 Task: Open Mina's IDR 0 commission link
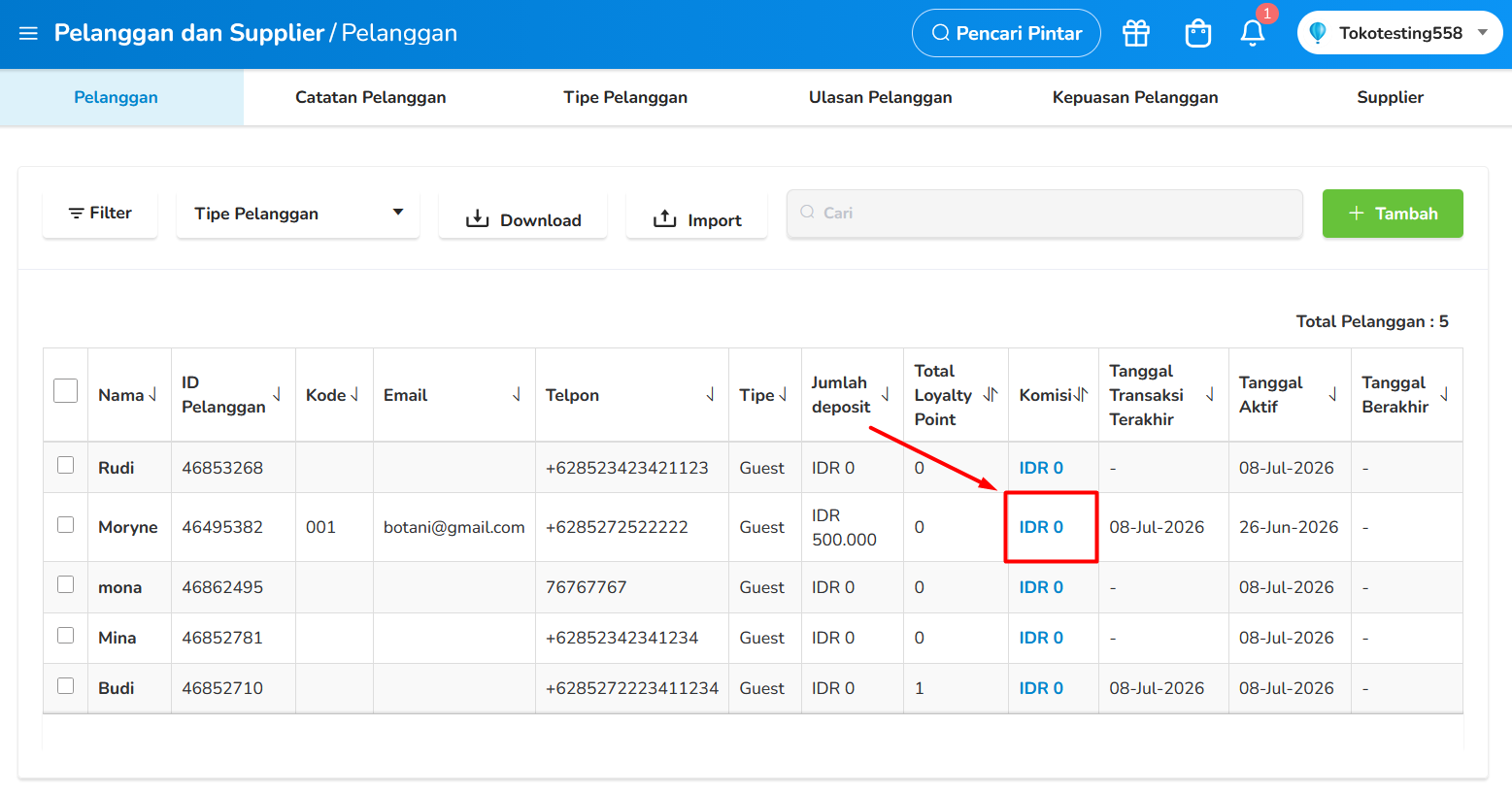pos(1041,638)
